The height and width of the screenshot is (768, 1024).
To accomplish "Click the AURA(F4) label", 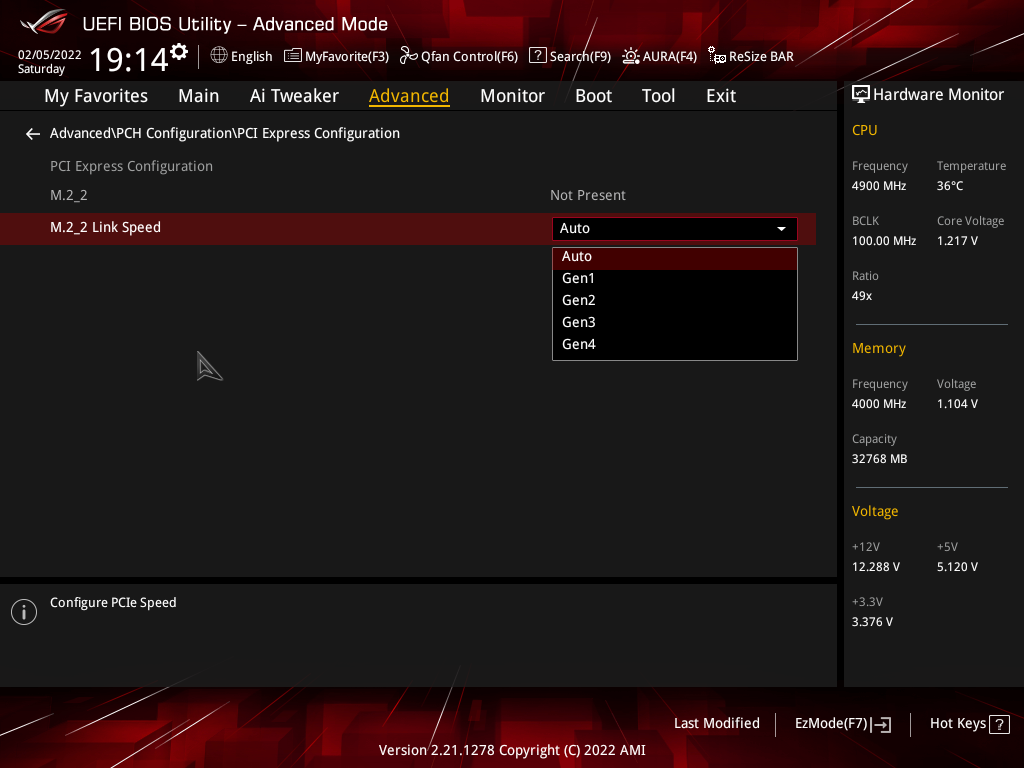I will (x=669, y=57).
